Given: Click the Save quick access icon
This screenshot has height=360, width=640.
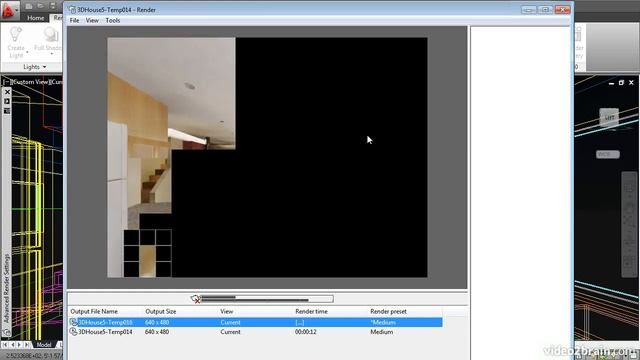Looking at the screenshot, I should click(x=53, y=6).
